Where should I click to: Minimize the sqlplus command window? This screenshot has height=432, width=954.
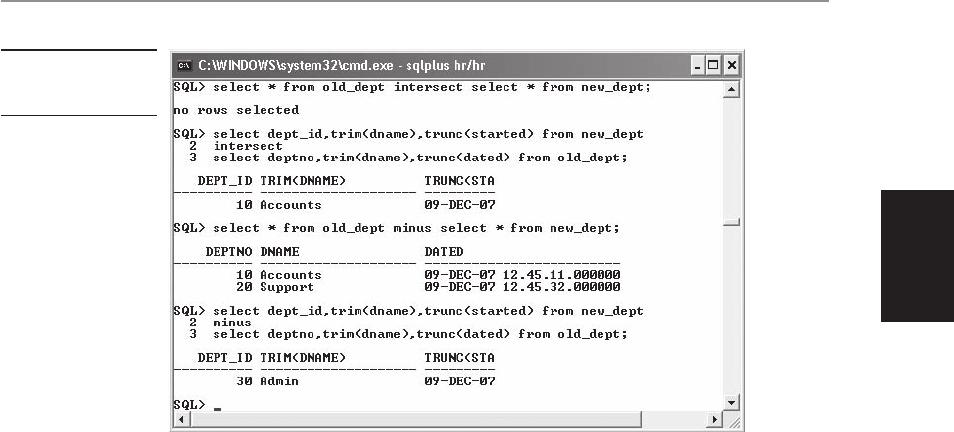tap(698, 65)
